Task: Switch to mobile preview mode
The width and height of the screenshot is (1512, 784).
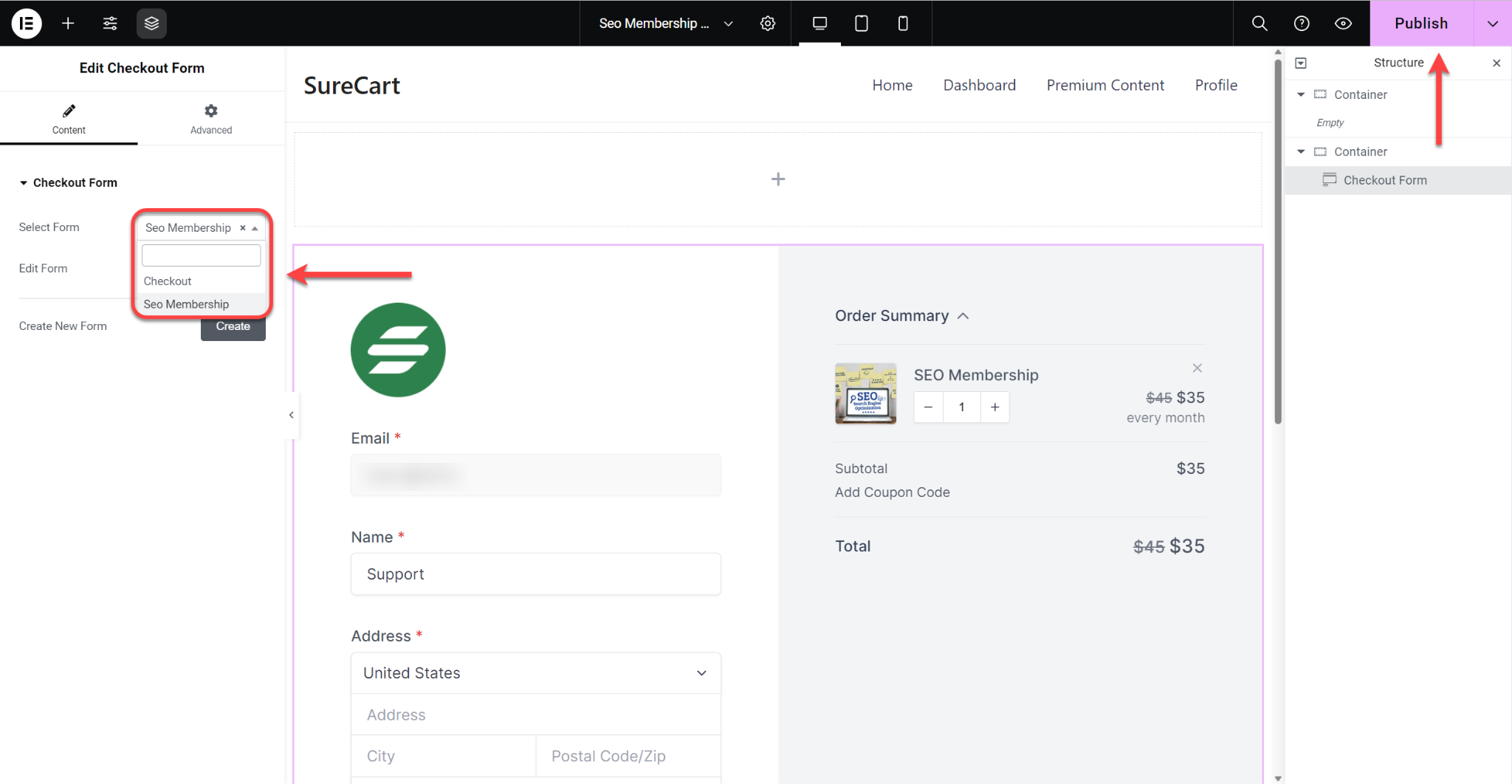Action: (902, 23)
